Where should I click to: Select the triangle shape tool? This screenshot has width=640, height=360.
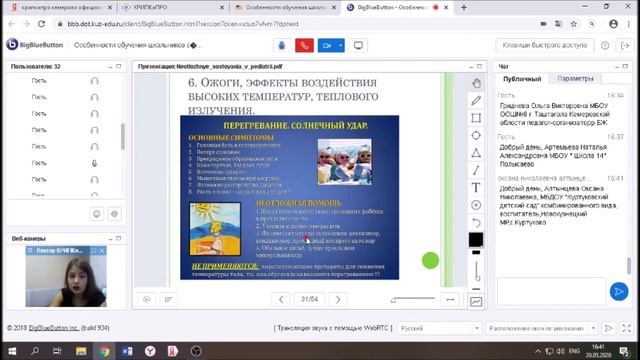point(476,153)
